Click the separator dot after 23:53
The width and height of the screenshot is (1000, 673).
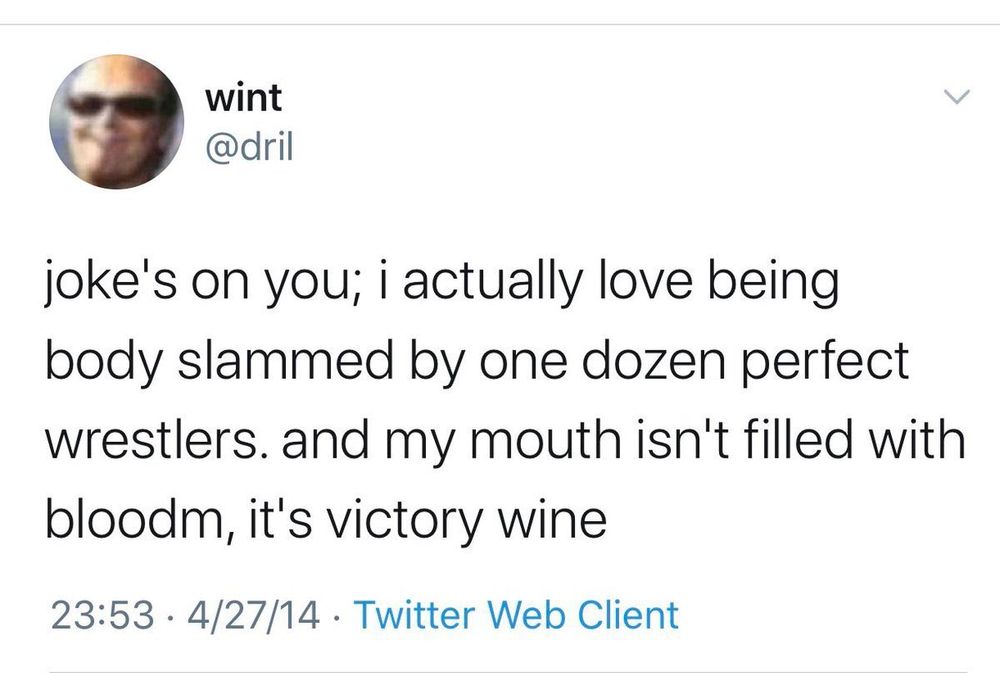coord(172,616)
